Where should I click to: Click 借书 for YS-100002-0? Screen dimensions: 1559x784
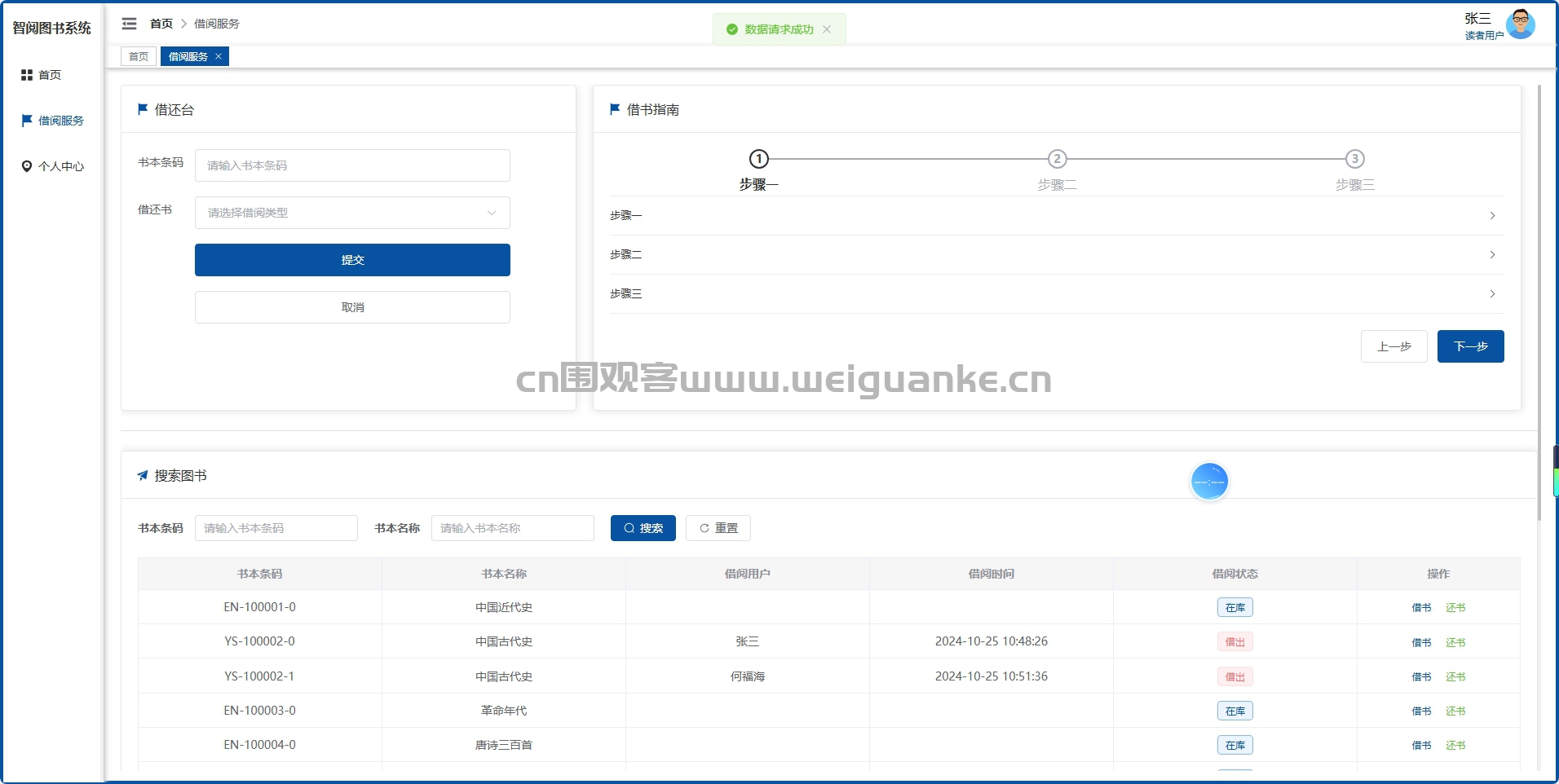tap(1421, 643)
